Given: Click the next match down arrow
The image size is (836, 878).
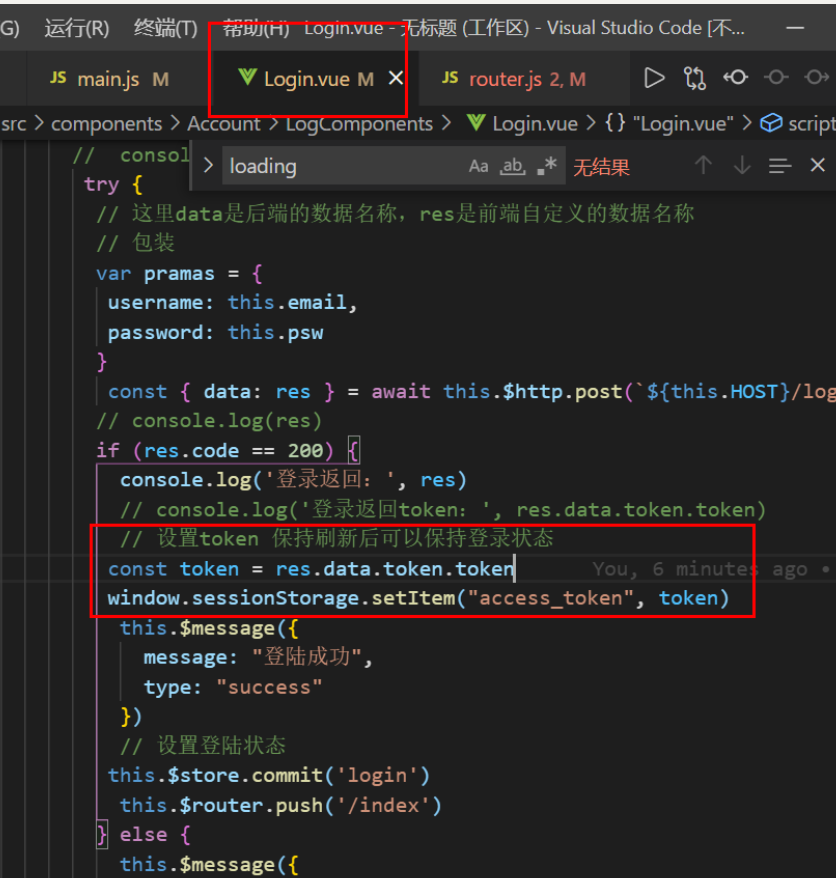Looking at the screenshot, I should pyautogui.click(x=742, y=165).
